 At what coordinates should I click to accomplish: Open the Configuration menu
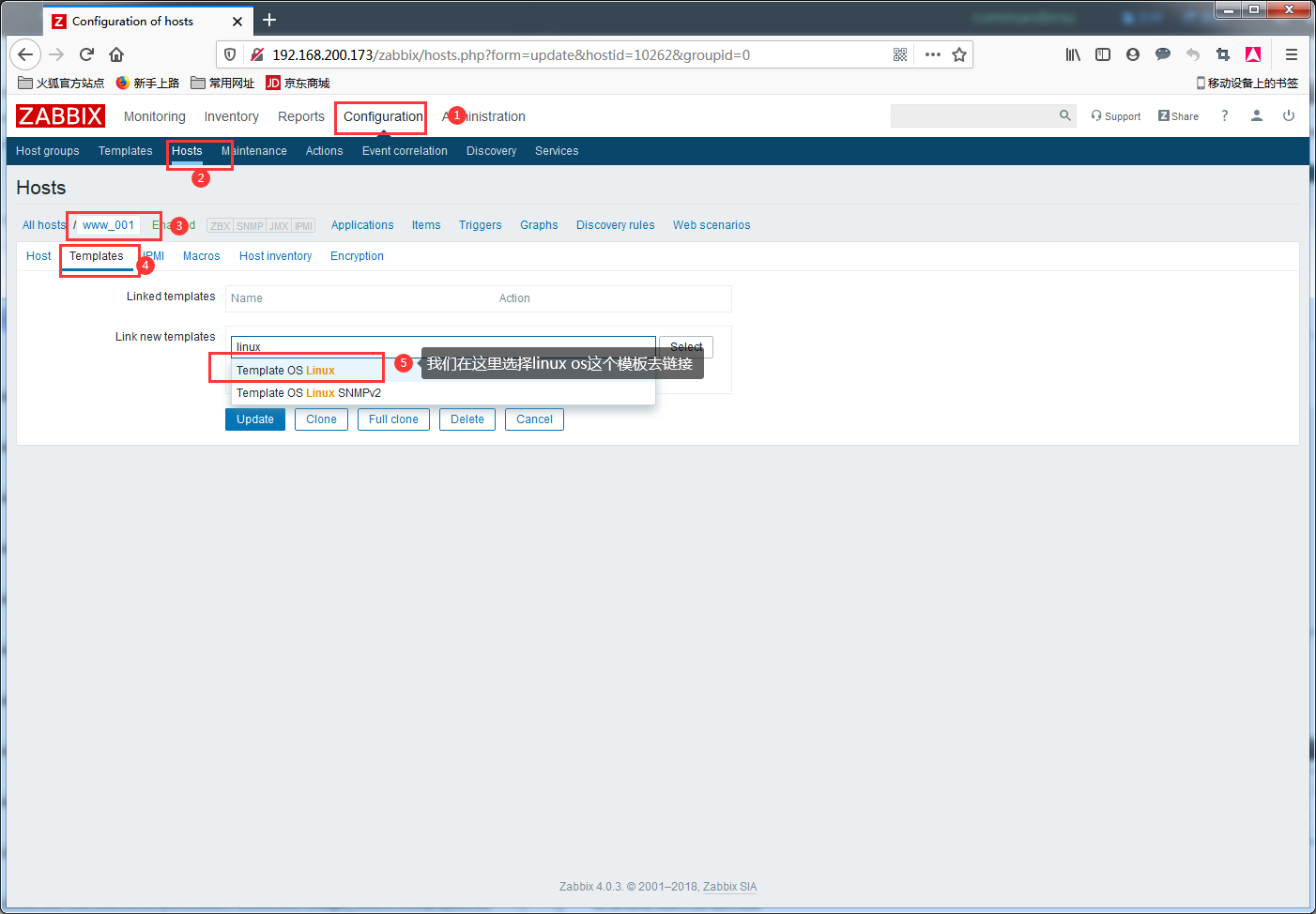click(x=383, y=116)
